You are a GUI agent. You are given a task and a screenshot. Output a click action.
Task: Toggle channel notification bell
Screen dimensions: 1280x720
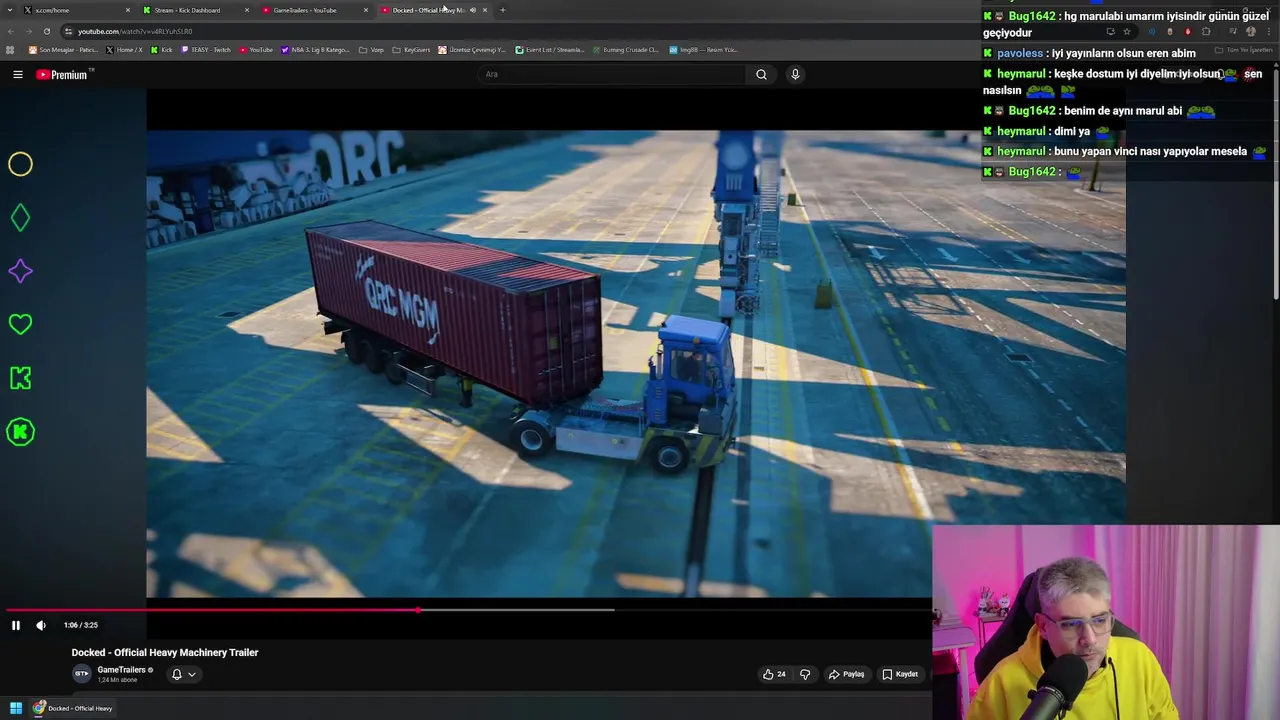[x=177, y=674]
